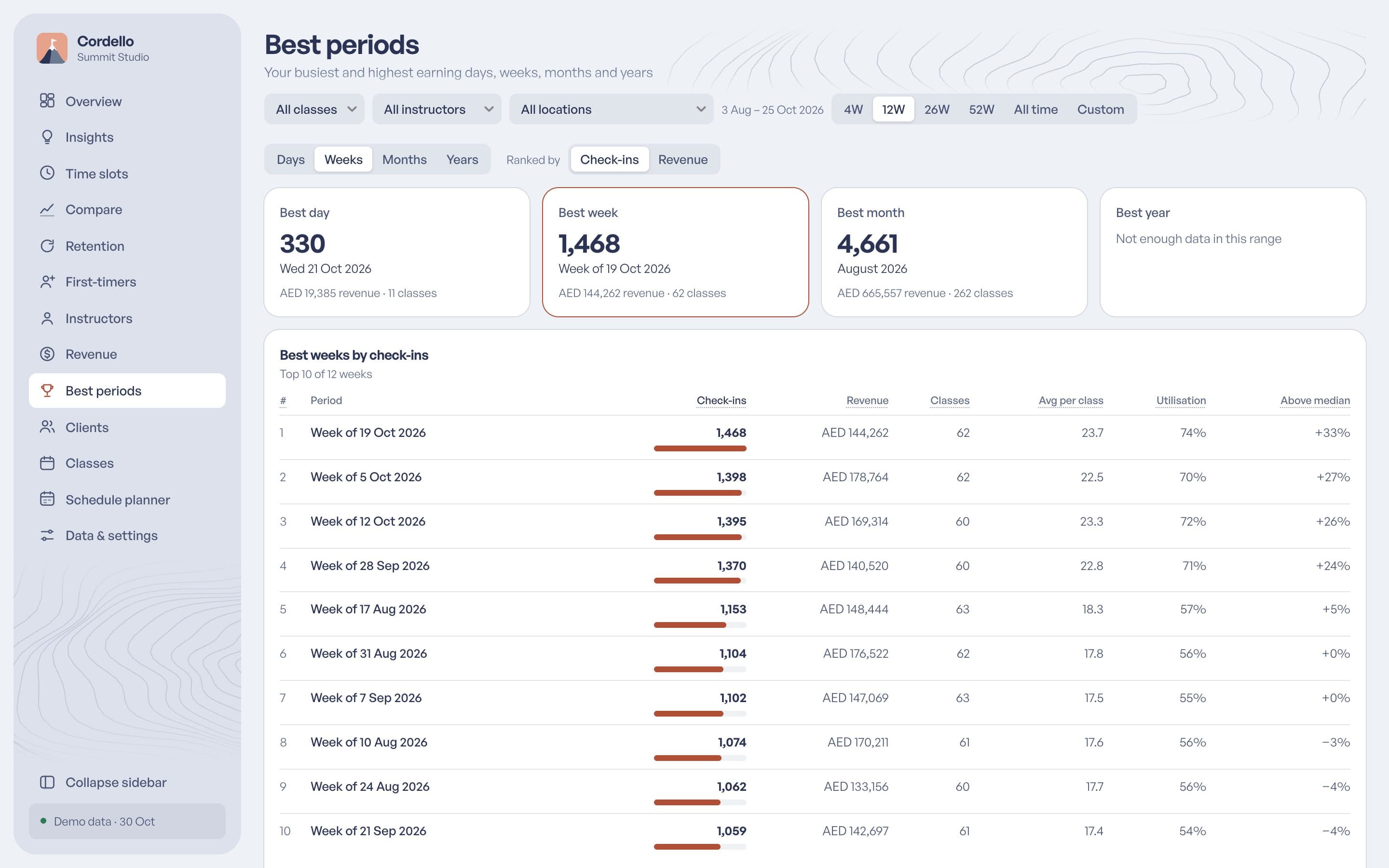This screenshot has height=868, width=1389.
Task: Click the Cordello mountain logo icon
Action: (x=52, y=48)
